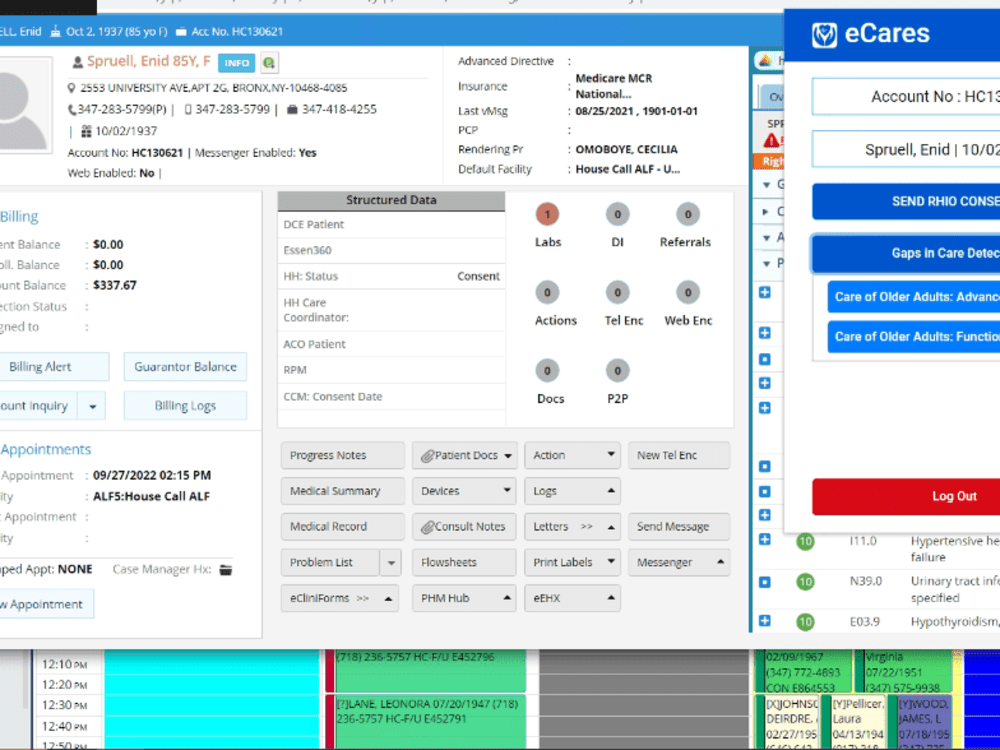Expand the plus icon on I11.0 row
The image size is (1000, 750).
(765, 540)
